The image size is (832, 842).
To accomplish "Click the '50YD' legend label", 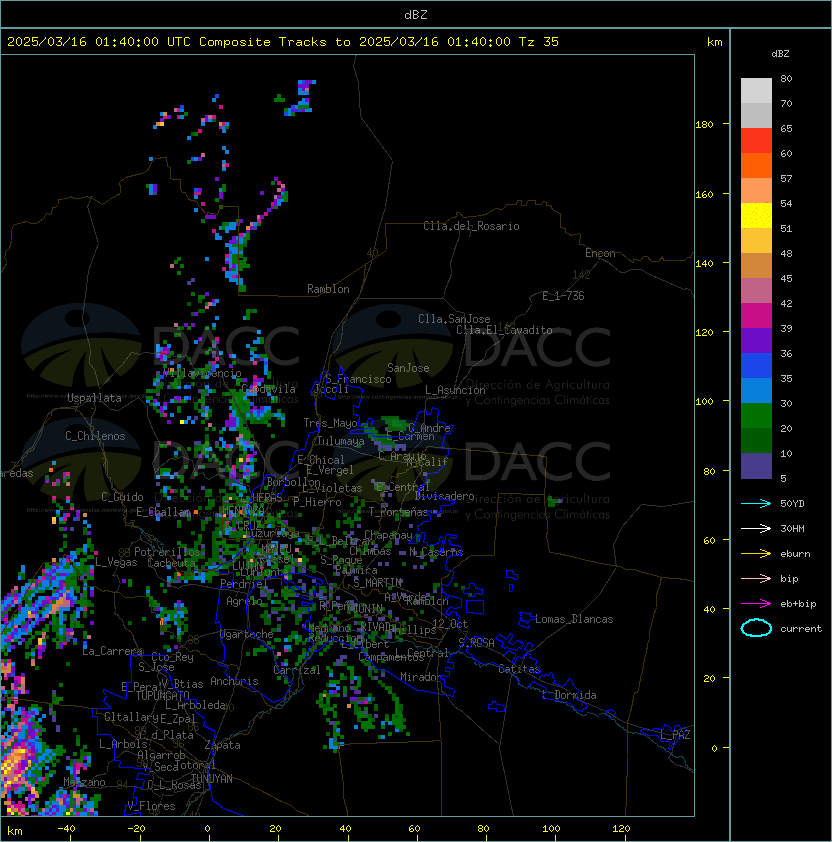I will [x=792, y=504].
